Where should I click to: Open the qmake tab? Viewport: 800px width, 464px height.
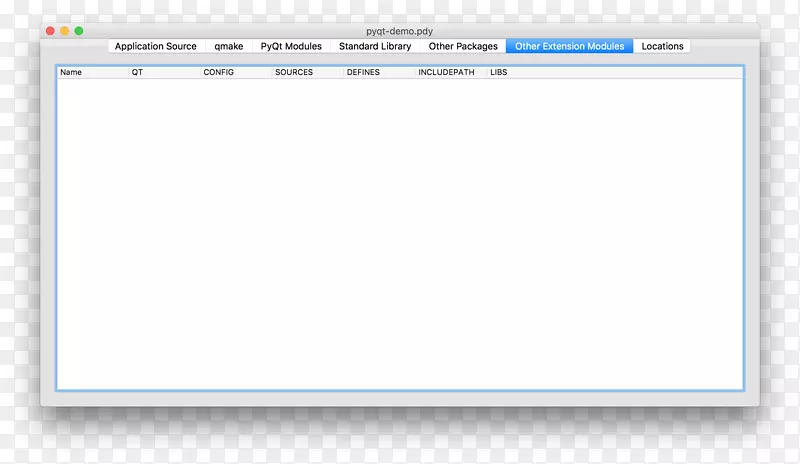click(228, 46)
